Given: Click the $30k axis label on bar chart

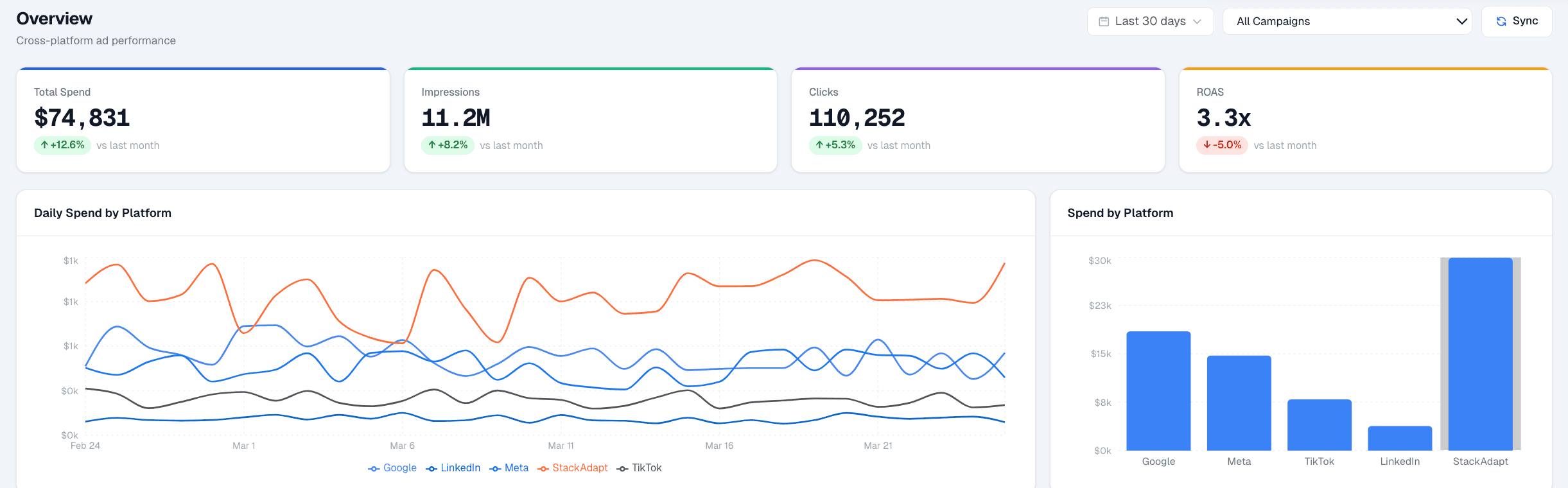Looking at the screenshot, I should (x=1100, y=261).
